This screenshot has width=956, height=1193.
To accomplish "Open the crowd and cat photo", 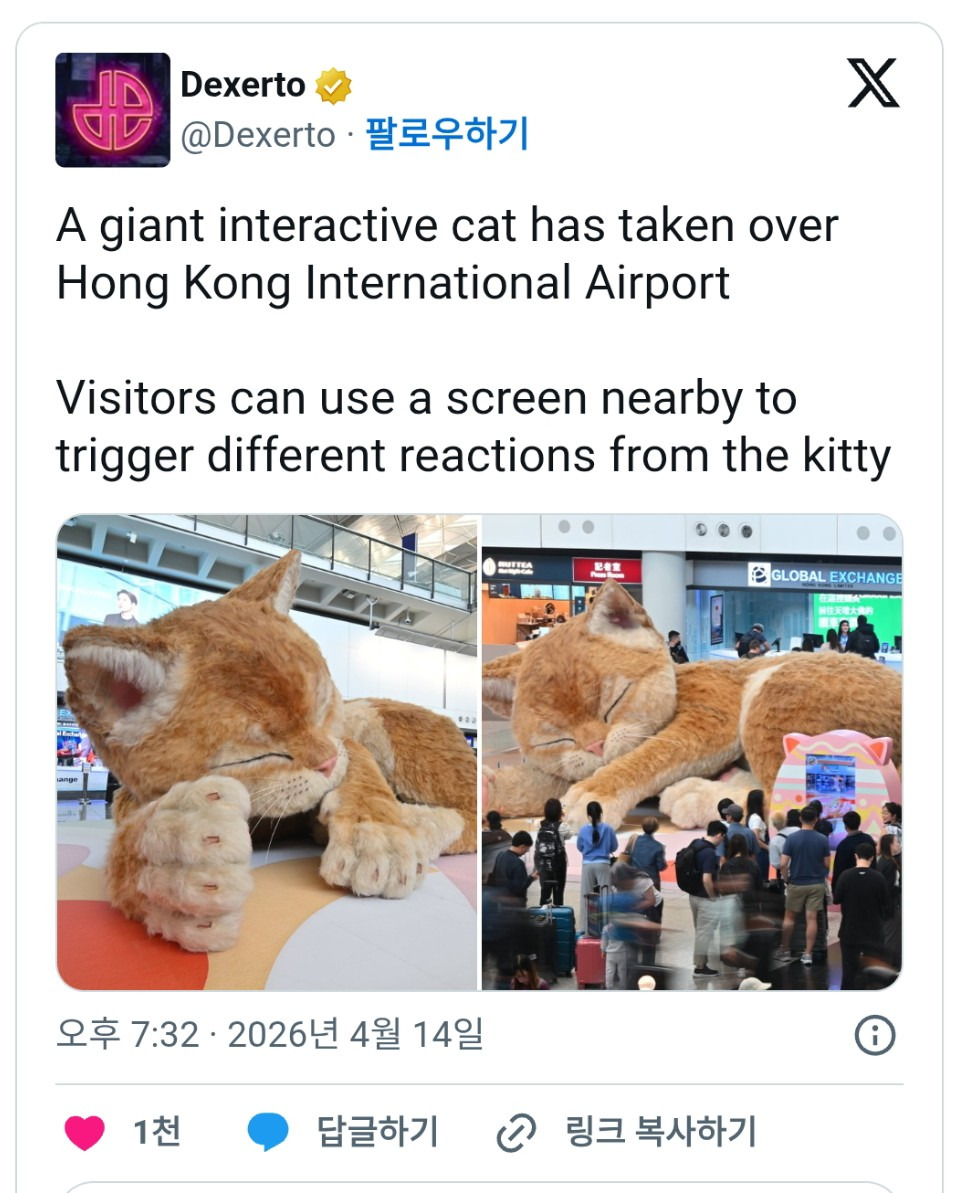I will 692,752.
